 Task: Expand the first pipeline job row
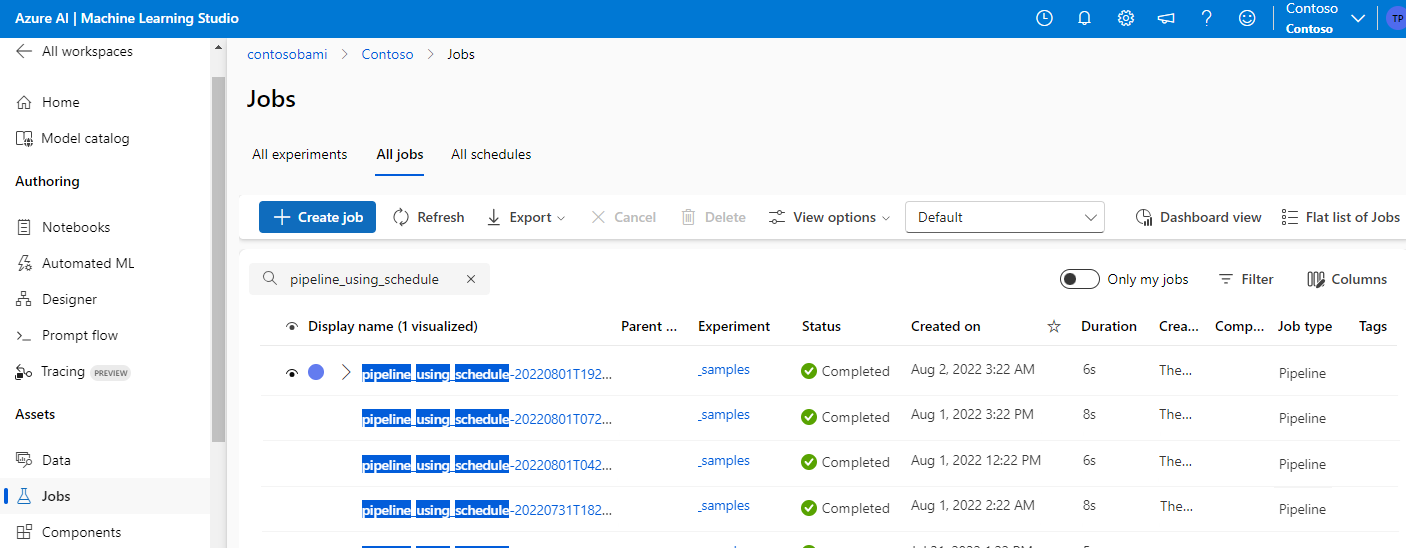pos(346,372)
